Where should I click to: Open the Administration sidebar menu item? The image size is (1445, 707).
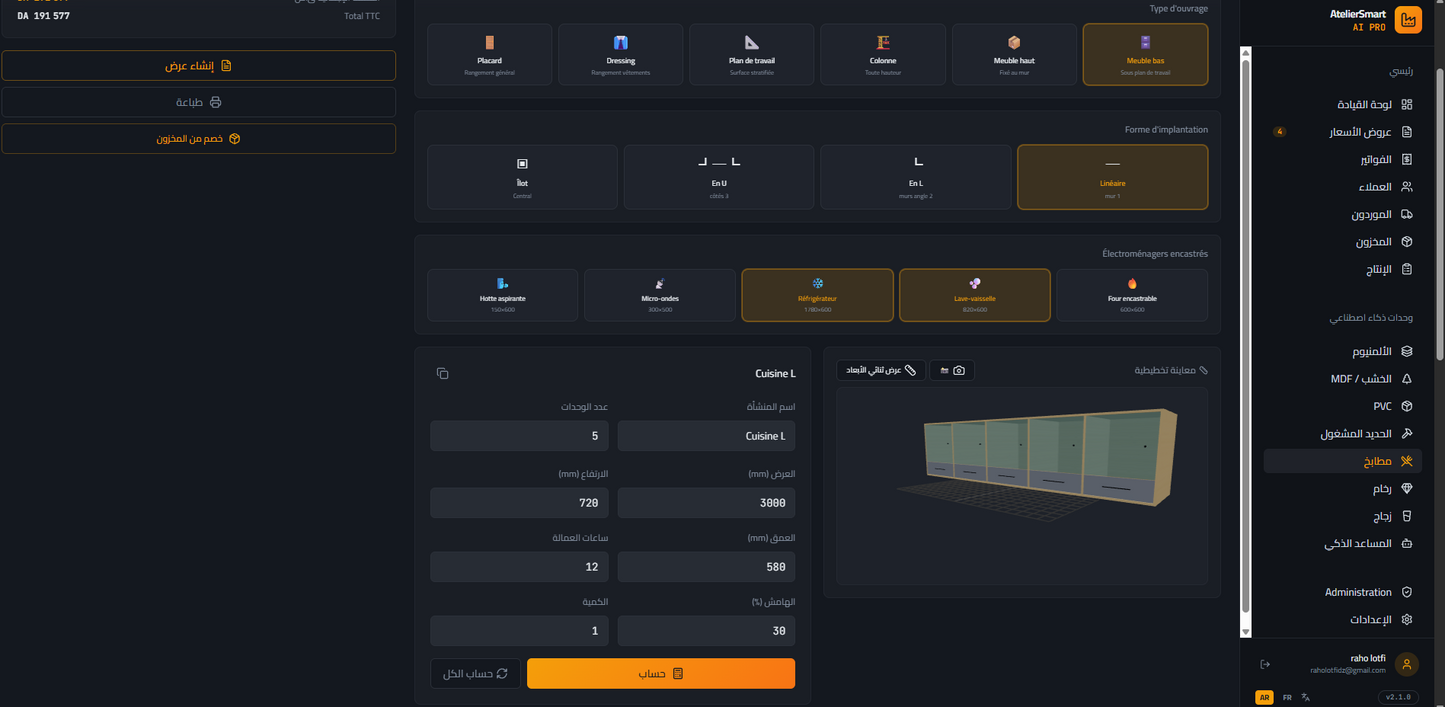click(1358, 592)
